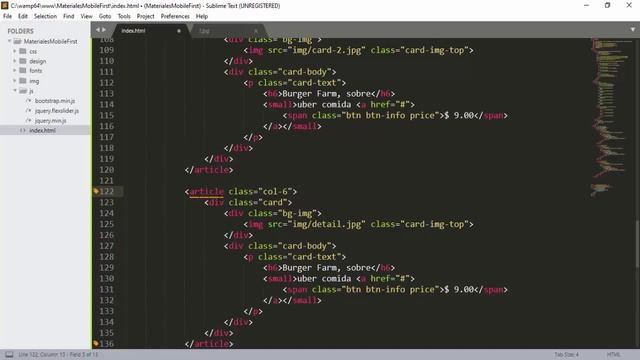Open the HTML syntax selector in status bar
The image size is (640, 360).
pyautogui.click(x=613, y=354)
